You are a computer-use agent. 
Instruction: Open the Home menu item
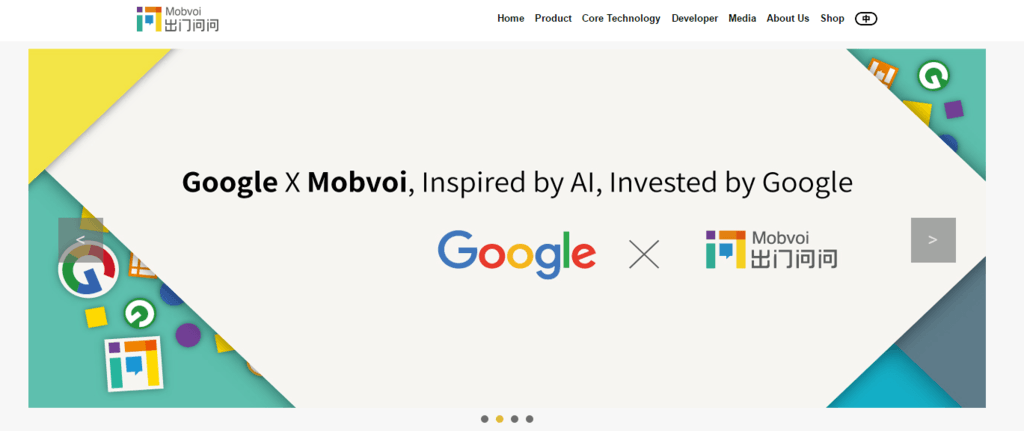click(510, 18)
